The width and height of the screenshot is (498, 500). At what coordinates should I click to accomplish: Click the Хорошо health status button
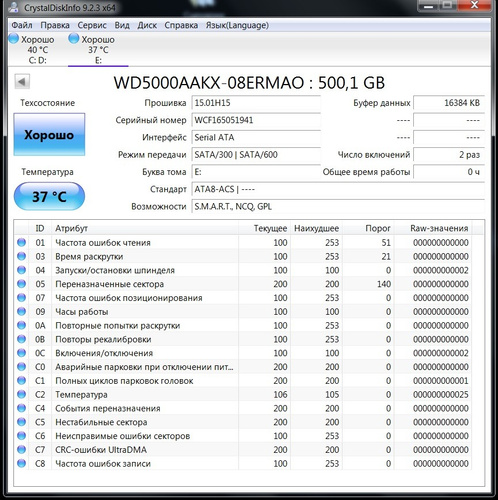(x=49, y=135)
